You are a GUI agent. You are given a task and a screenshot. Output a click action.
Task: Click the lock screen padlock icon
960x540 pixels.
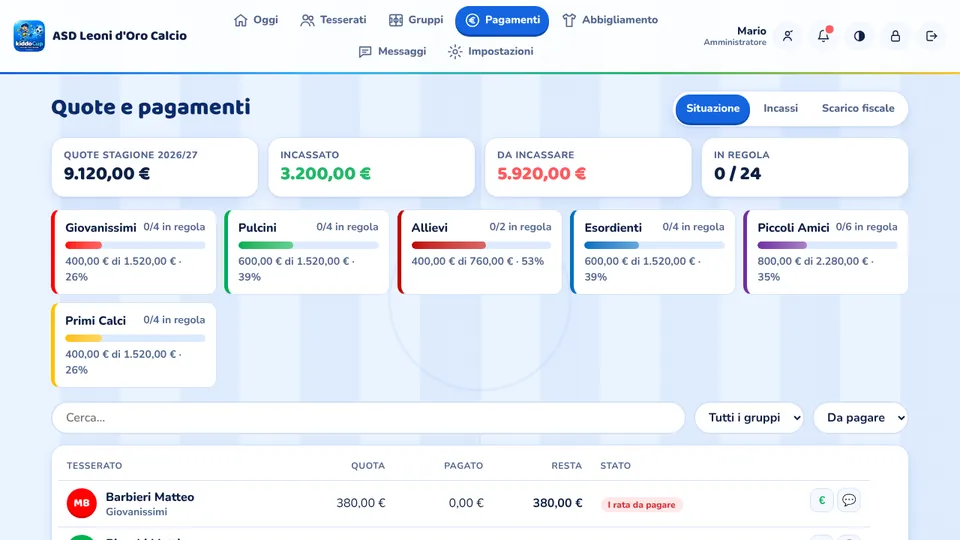pos(895,36)
